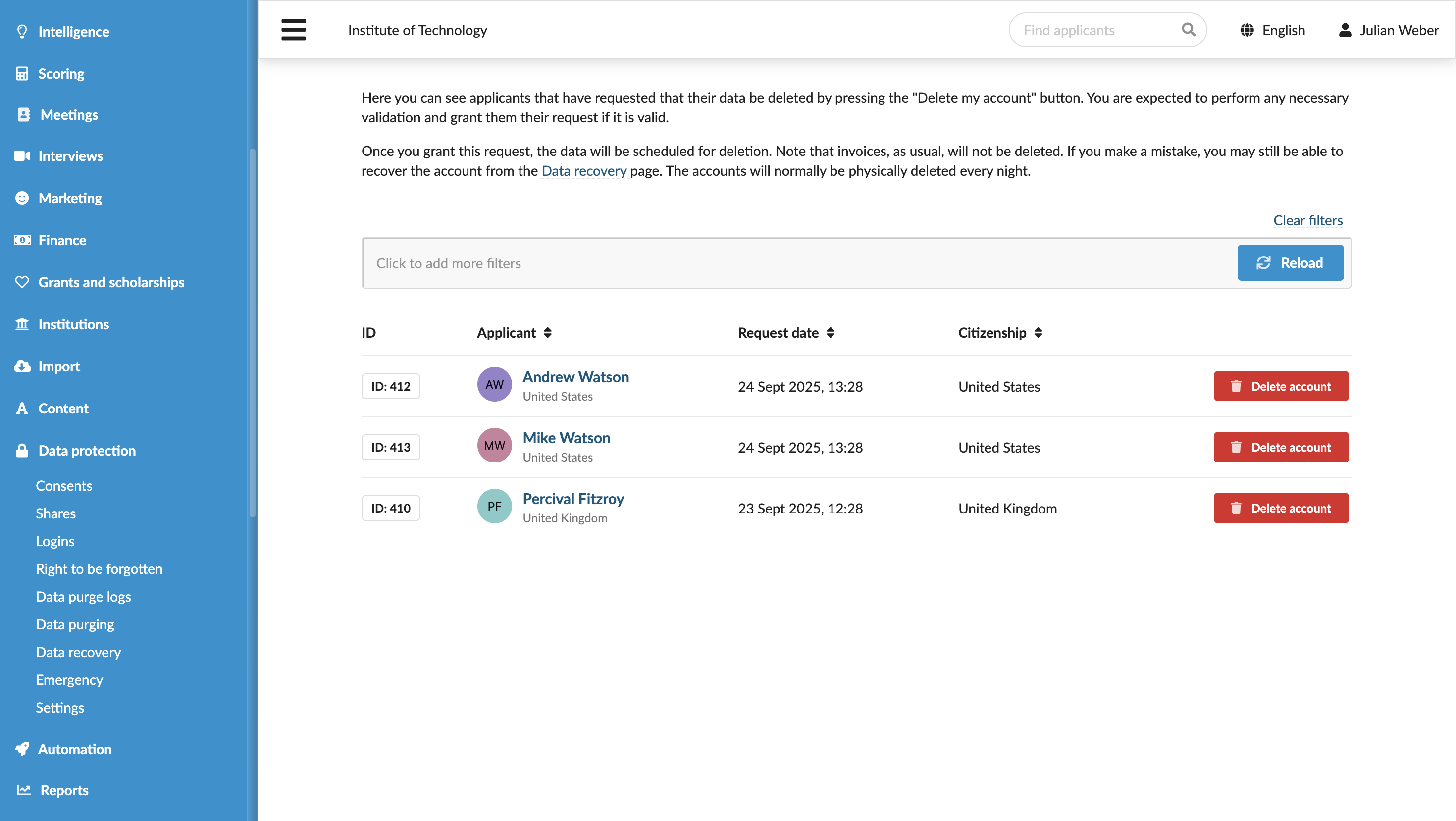Open Right to be forgotten submenu
The width and height of the screenshot is (1456, 821).
(99, 568)
